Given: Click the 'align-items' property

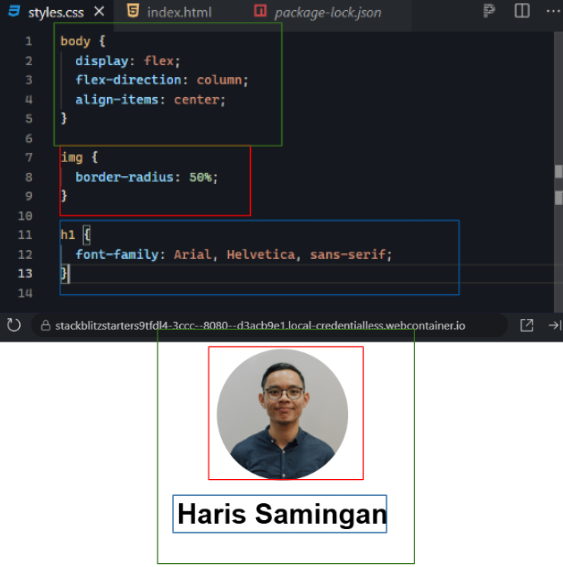Looking at the screenshot, I should click(x=117, y=99).
